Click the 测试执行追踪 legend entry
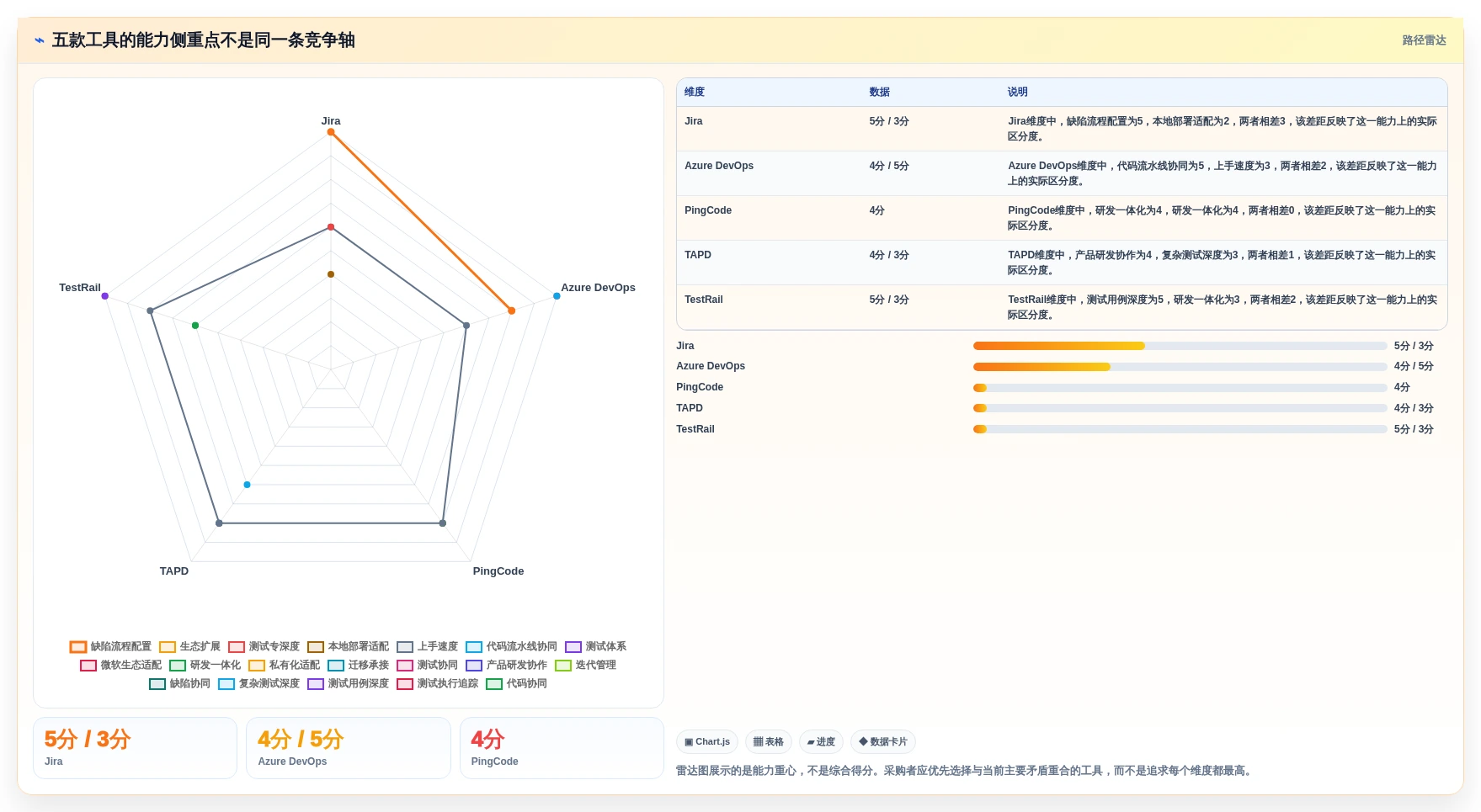Image resolution: width=1481 pixels, height=812 pixels. point(437,683)
